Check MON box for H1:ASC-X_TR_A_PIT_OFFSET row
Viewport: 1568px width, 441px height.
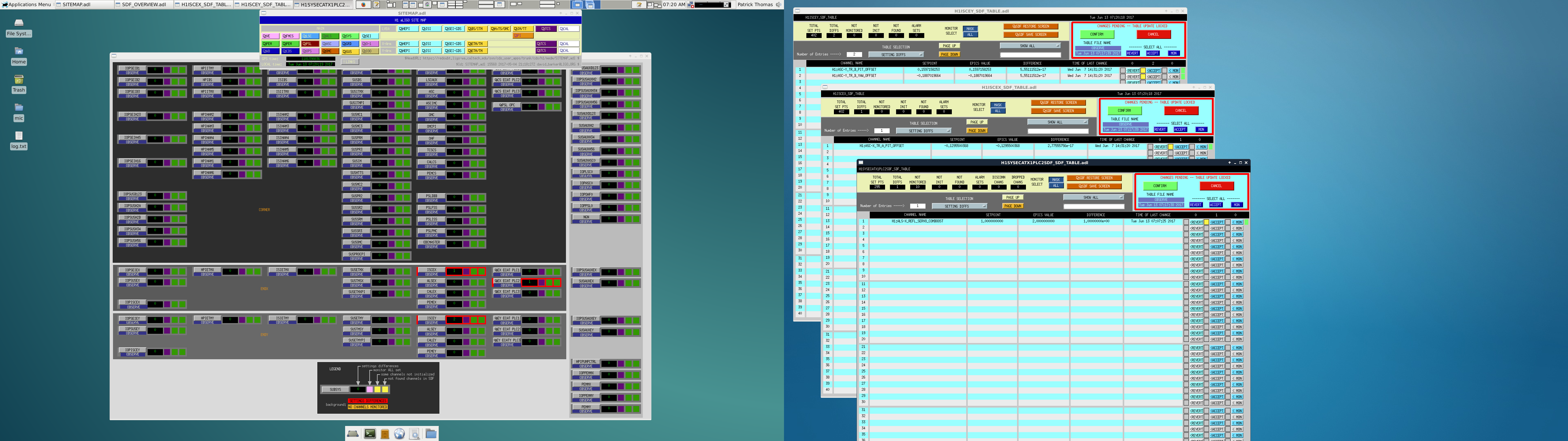click(x=1192, y=147)
